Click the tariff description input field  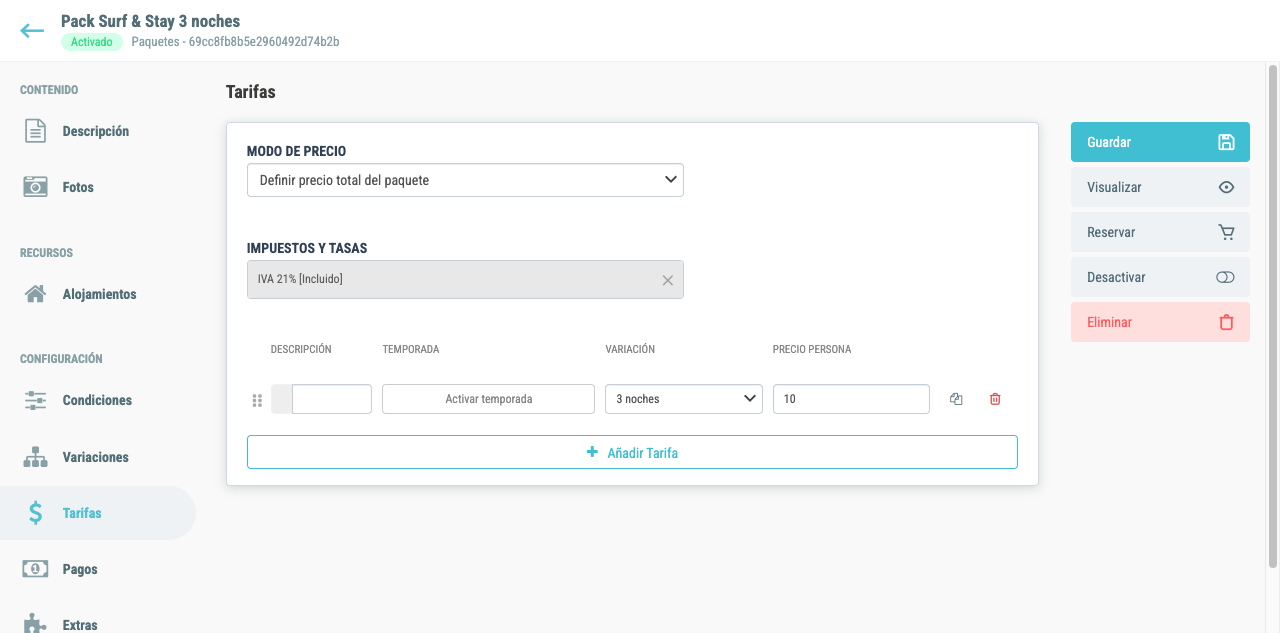(x=332, y=399)
